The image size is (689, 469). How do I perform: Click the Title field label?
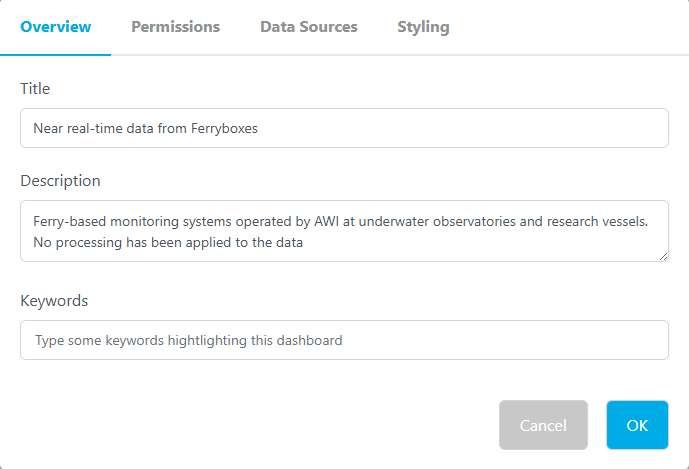(35, 89)
